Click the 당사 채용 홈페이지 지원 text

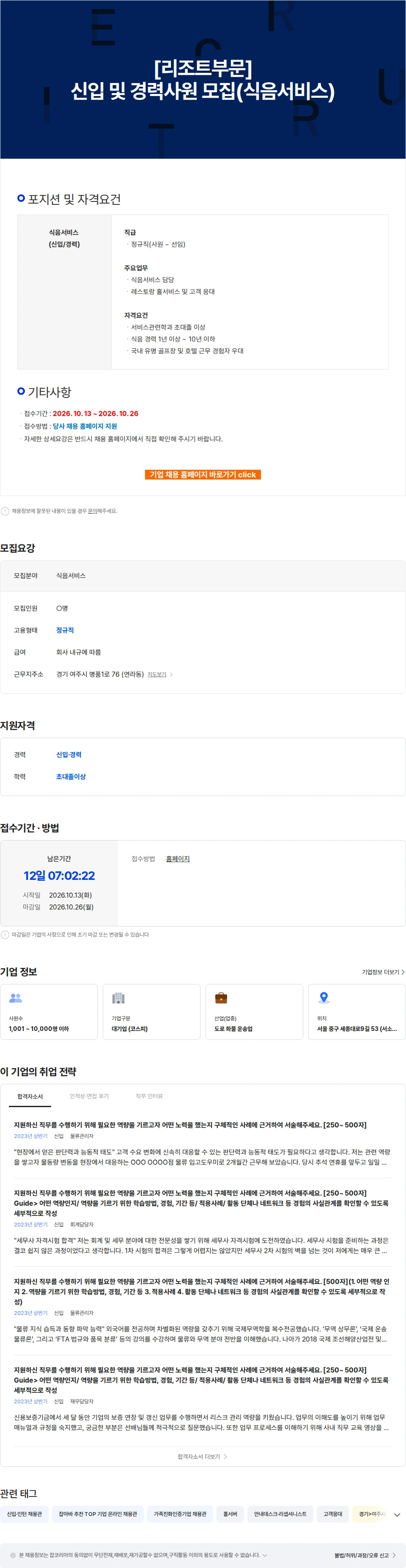point(85,426)
